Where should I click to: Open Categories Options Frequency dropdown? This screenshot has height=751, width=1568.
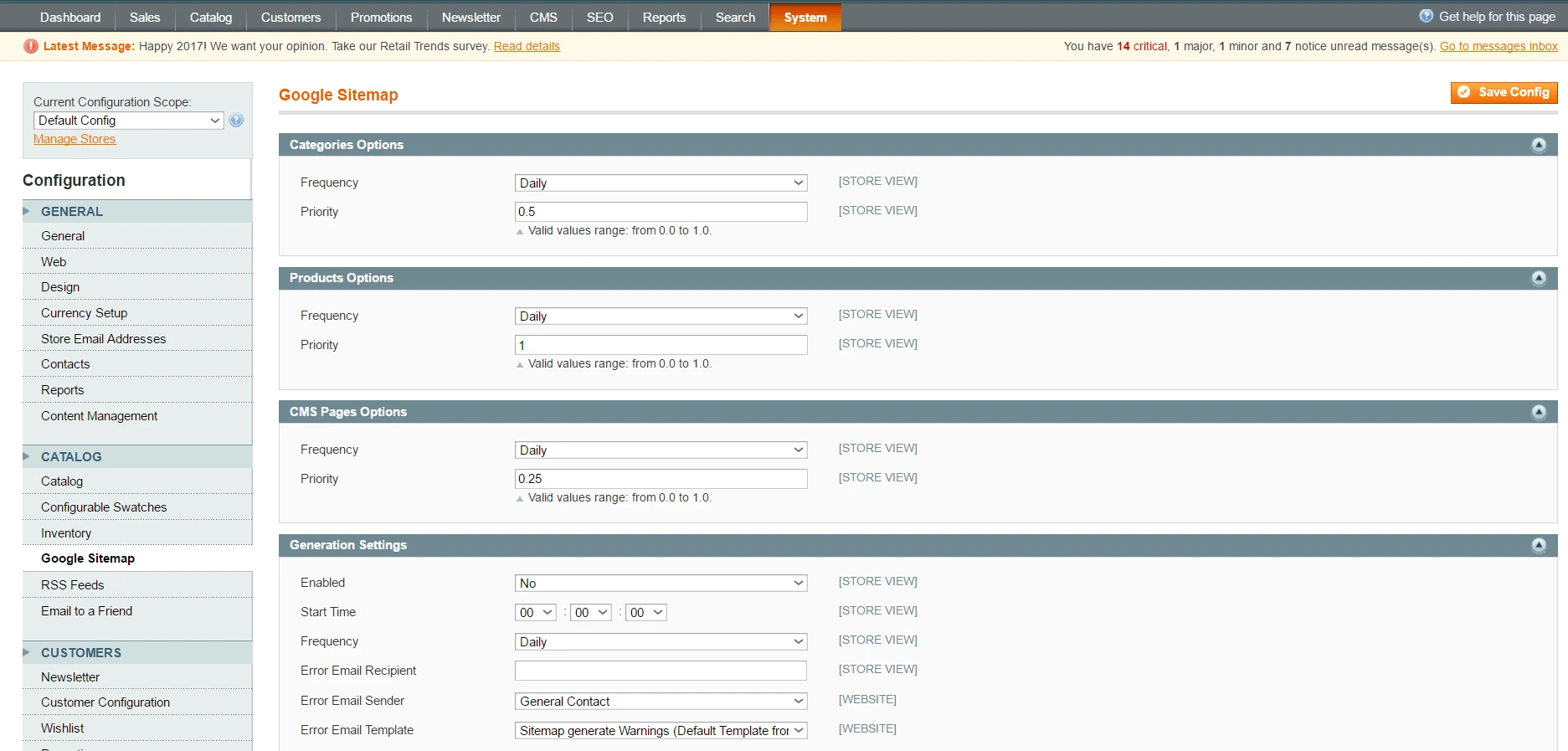(x=661, y=183)
